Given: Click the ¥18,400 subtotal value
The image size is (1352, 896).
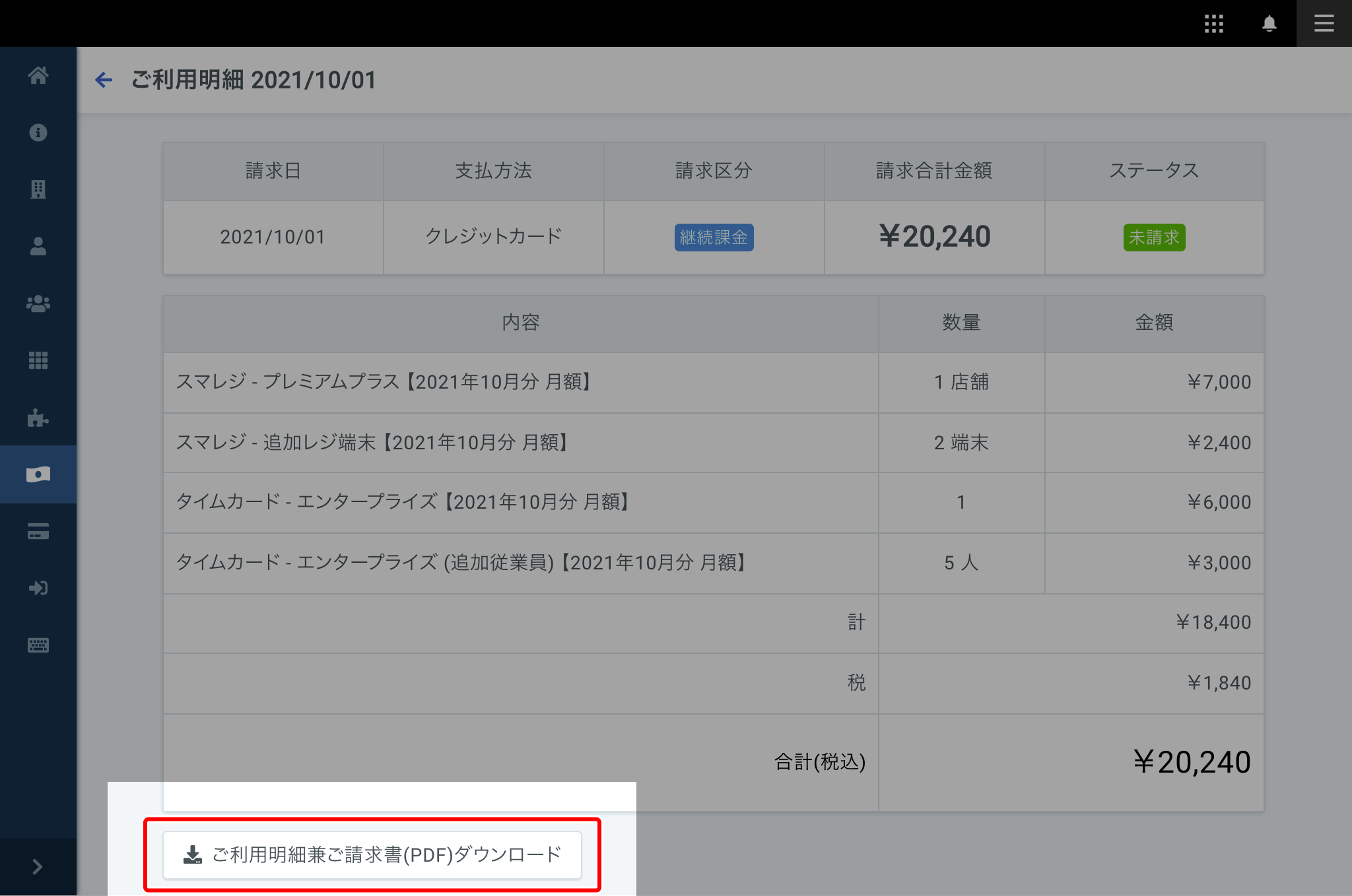Looking at the screenshot, I should (x=1213, y=622).
